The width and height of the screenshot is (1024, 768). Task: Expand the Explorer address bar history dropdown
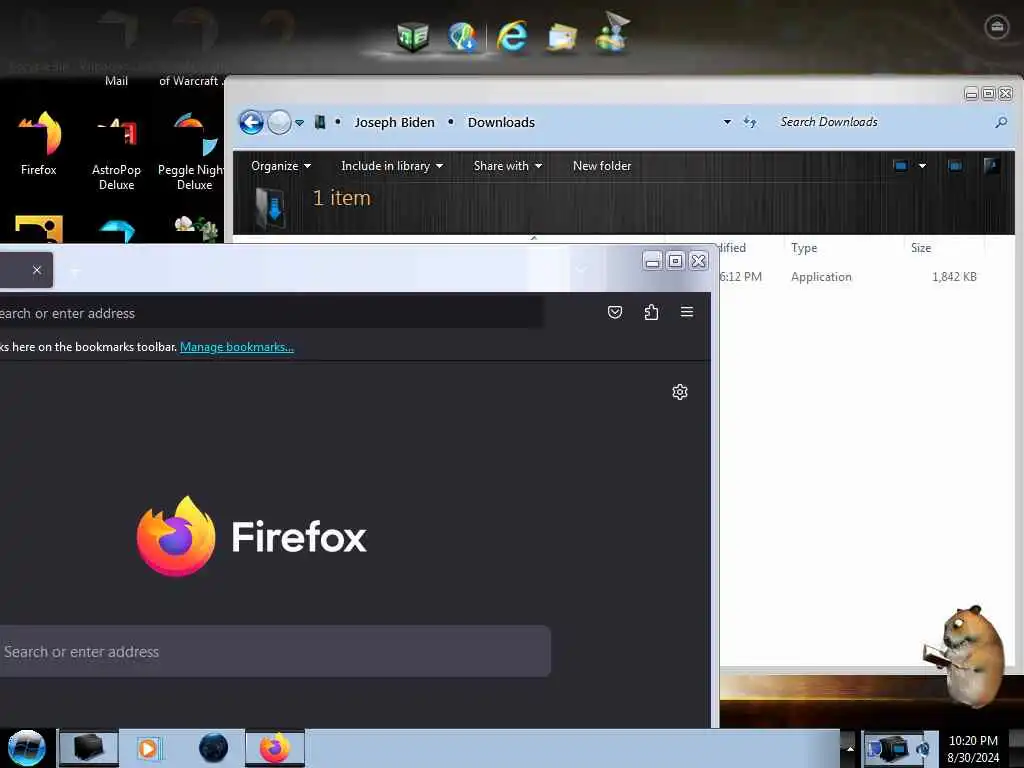pyautogui.click(x=727, y=122)
